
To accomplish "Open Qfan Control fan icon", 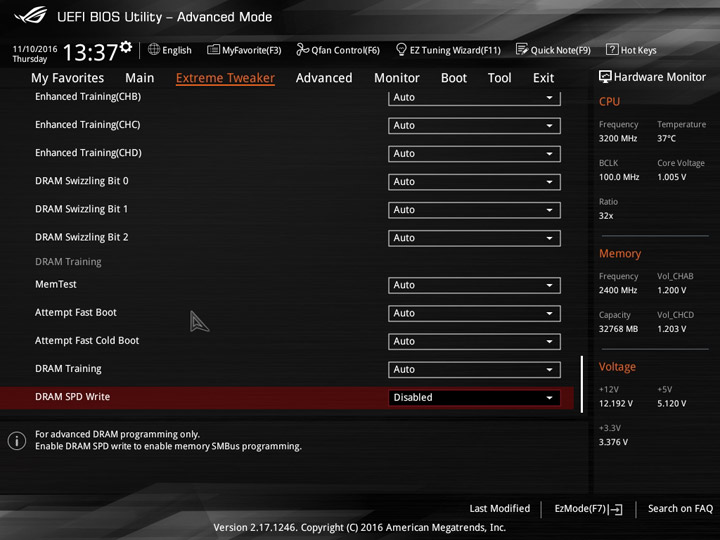I will 302,49.
